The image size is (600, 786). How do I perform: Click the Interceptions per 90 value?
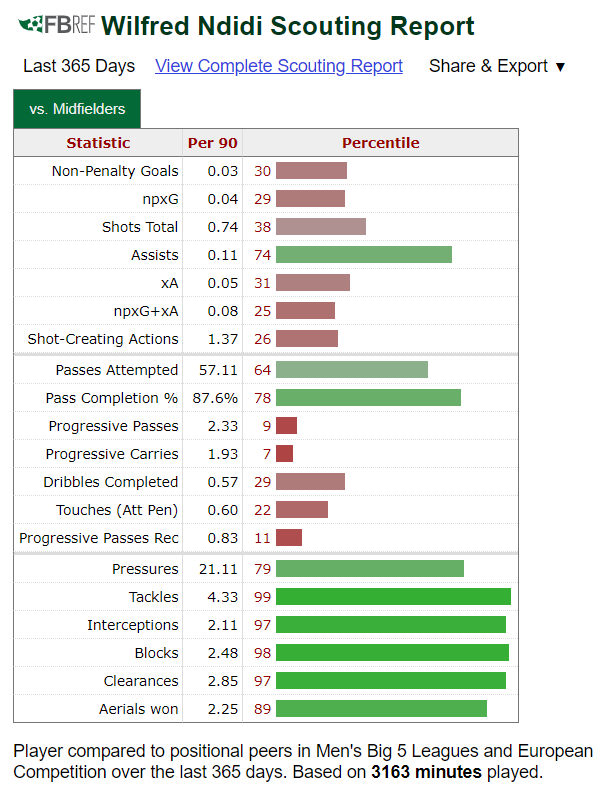tap(222, 625)
